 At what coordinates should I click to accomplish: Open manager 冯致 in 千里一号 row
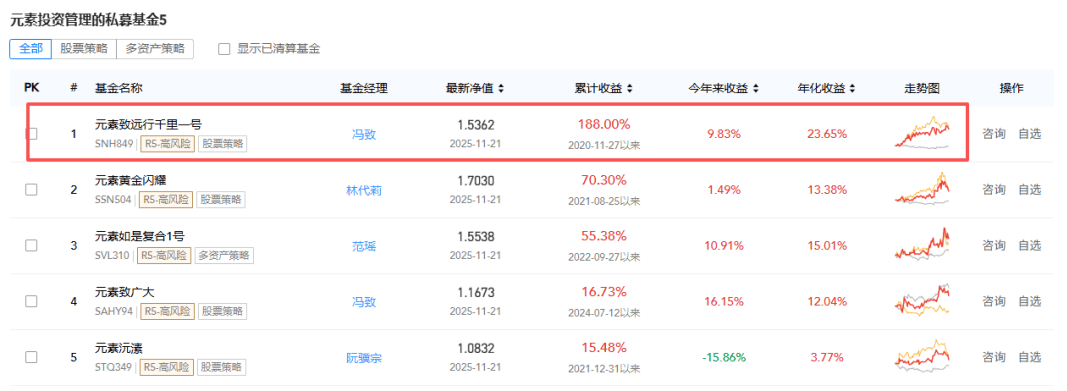pos(364,135)
